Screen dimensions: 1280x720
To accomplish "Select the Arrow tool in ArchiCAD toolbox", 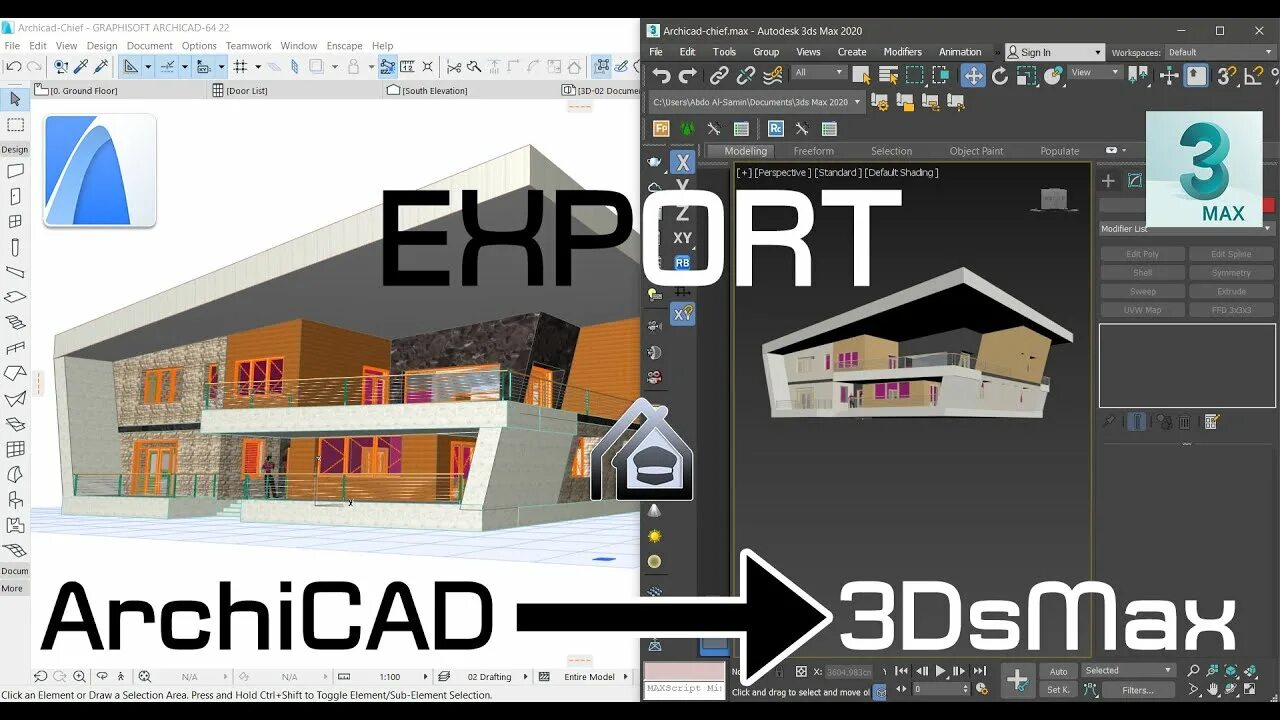I will 15,99.
